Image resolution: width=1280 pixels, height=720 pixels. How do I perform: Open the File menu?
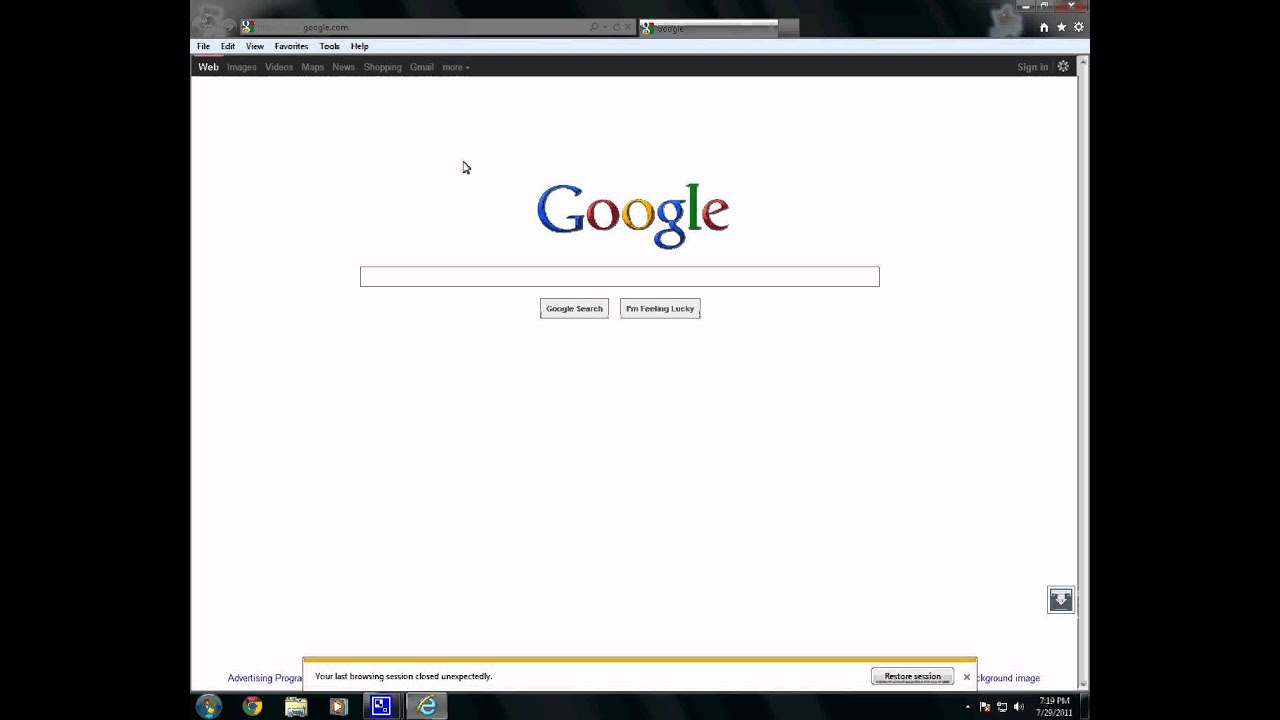(x=203, y=46)
